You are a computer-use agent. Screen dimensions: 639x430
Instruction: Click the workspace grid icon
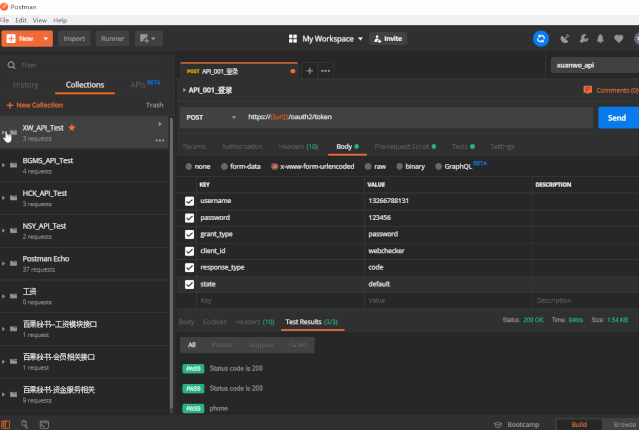pos(293,39)
